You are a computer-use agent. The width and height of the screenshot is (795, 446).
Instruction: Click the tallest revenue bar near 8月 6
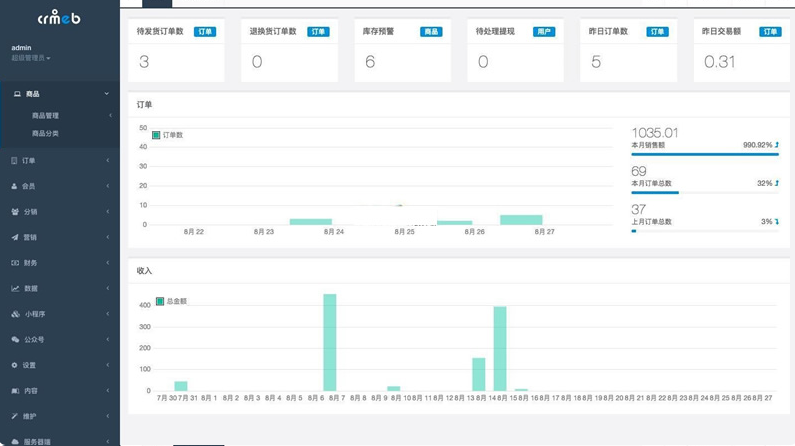[x=329, y=342]
